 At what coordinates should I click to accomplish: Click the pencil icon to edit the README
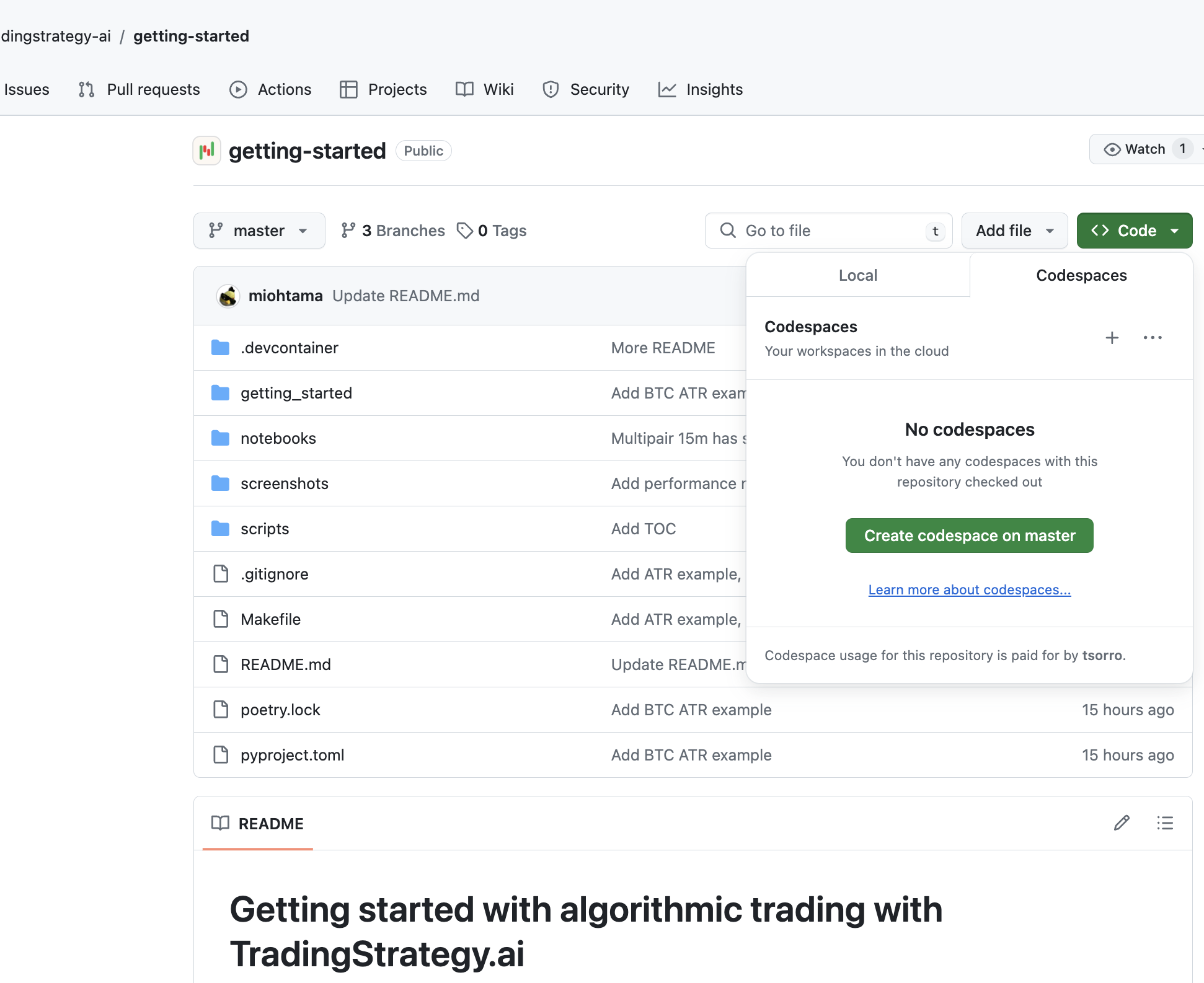(1122, 823)
